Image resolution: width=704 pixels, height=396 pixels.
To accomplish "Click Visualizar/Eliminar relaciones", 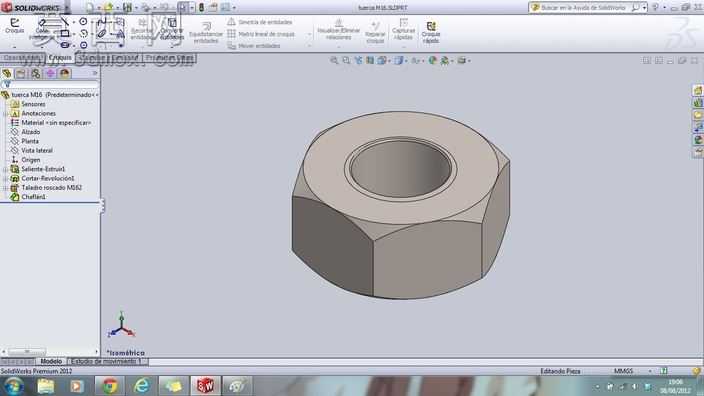I will tap(339, 29).
